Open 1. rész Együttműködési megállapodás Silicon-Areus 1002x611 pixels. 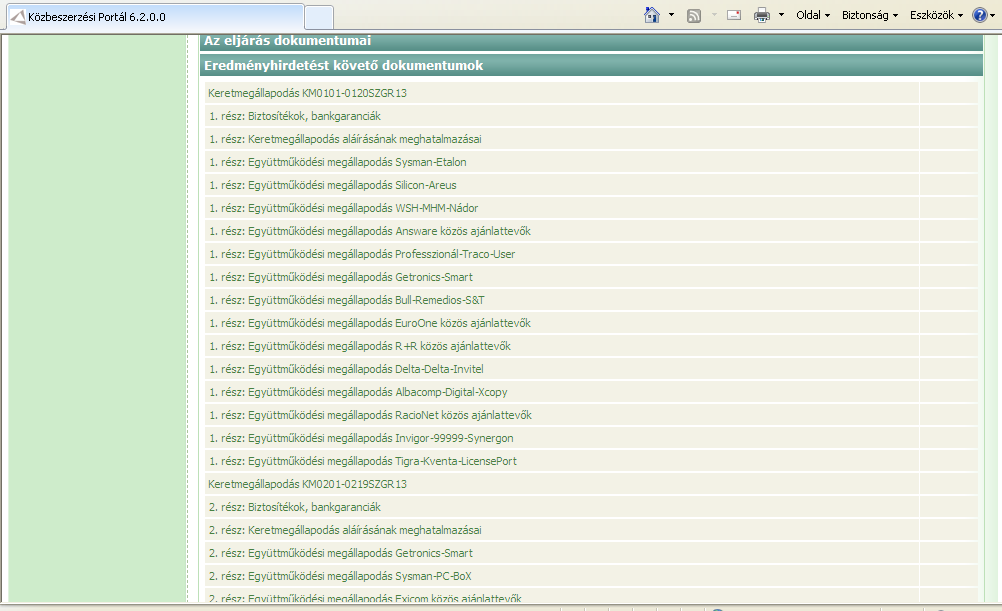pyautogui.click(x=333, y=185)
